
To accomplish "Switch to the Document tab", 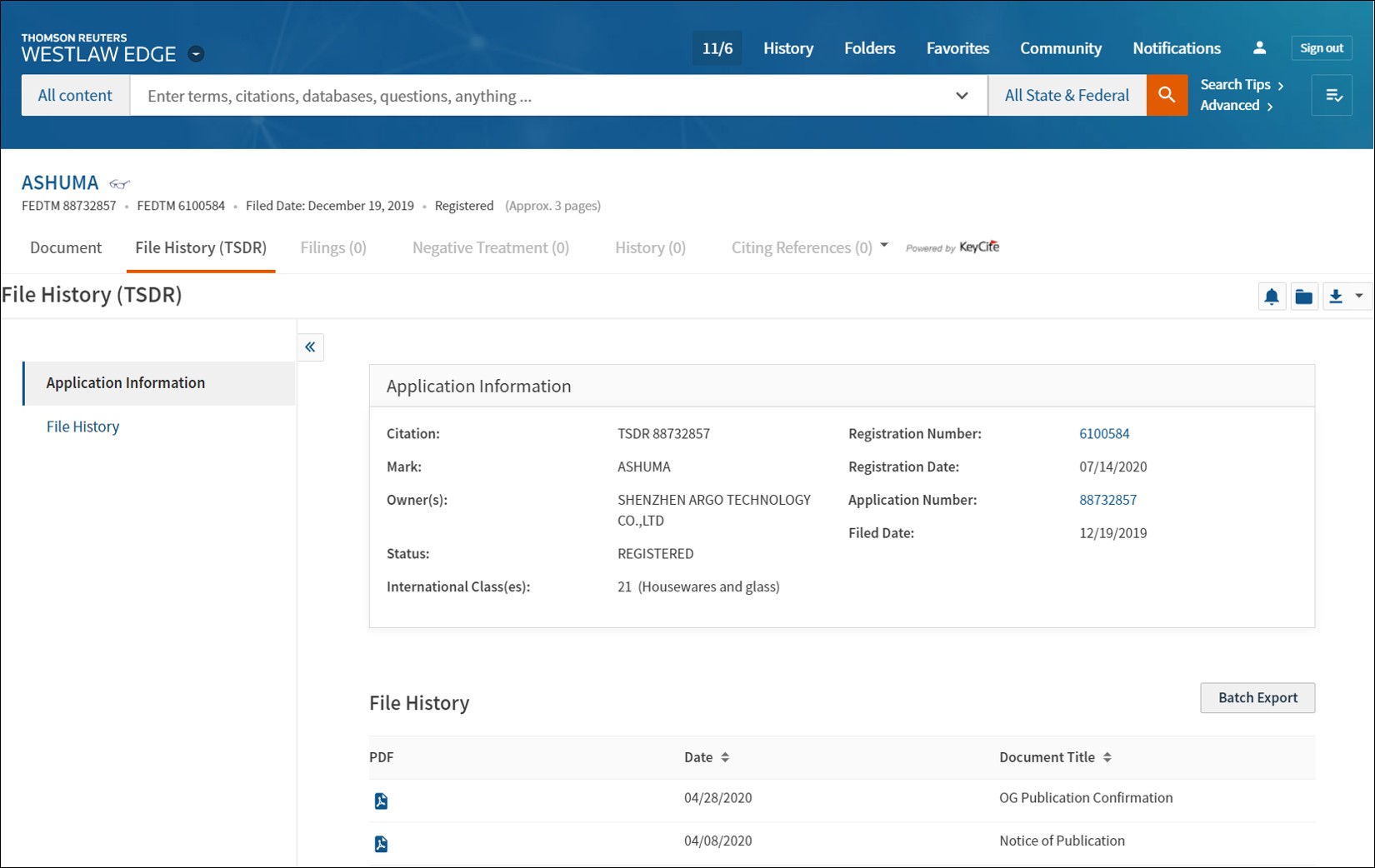I will pos(66,247).
